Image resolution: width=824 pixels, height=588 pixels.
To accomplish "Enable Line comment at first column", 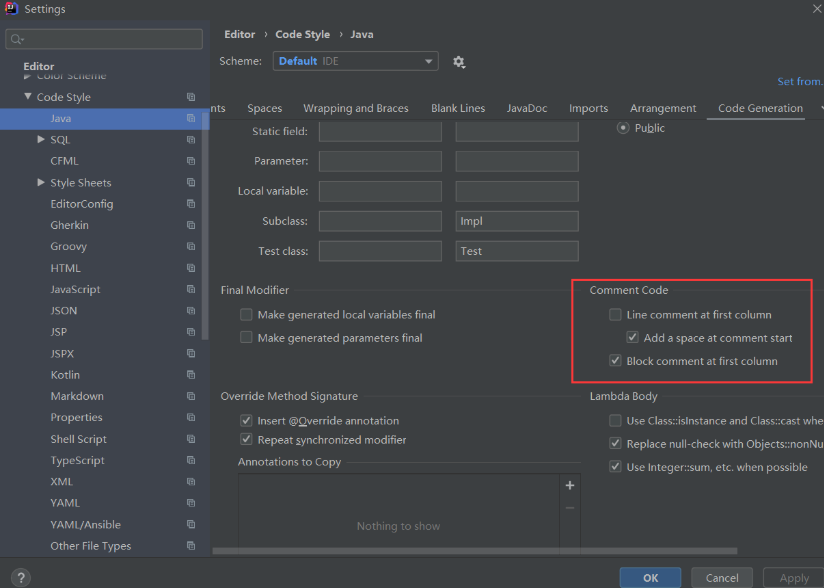I will coord(615,315).
